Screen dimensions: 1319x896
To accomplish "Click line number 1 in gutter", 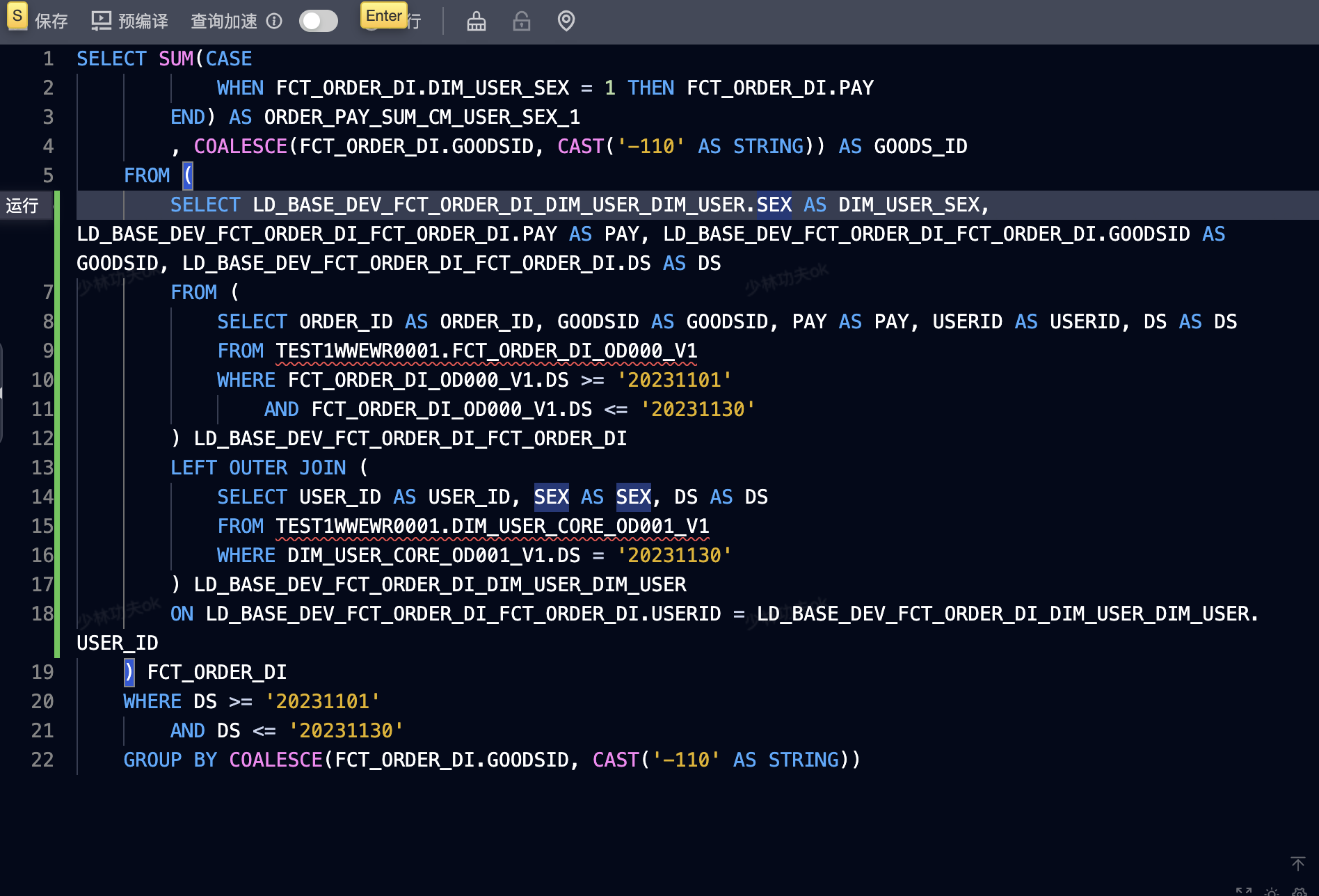I will [48, 58].
